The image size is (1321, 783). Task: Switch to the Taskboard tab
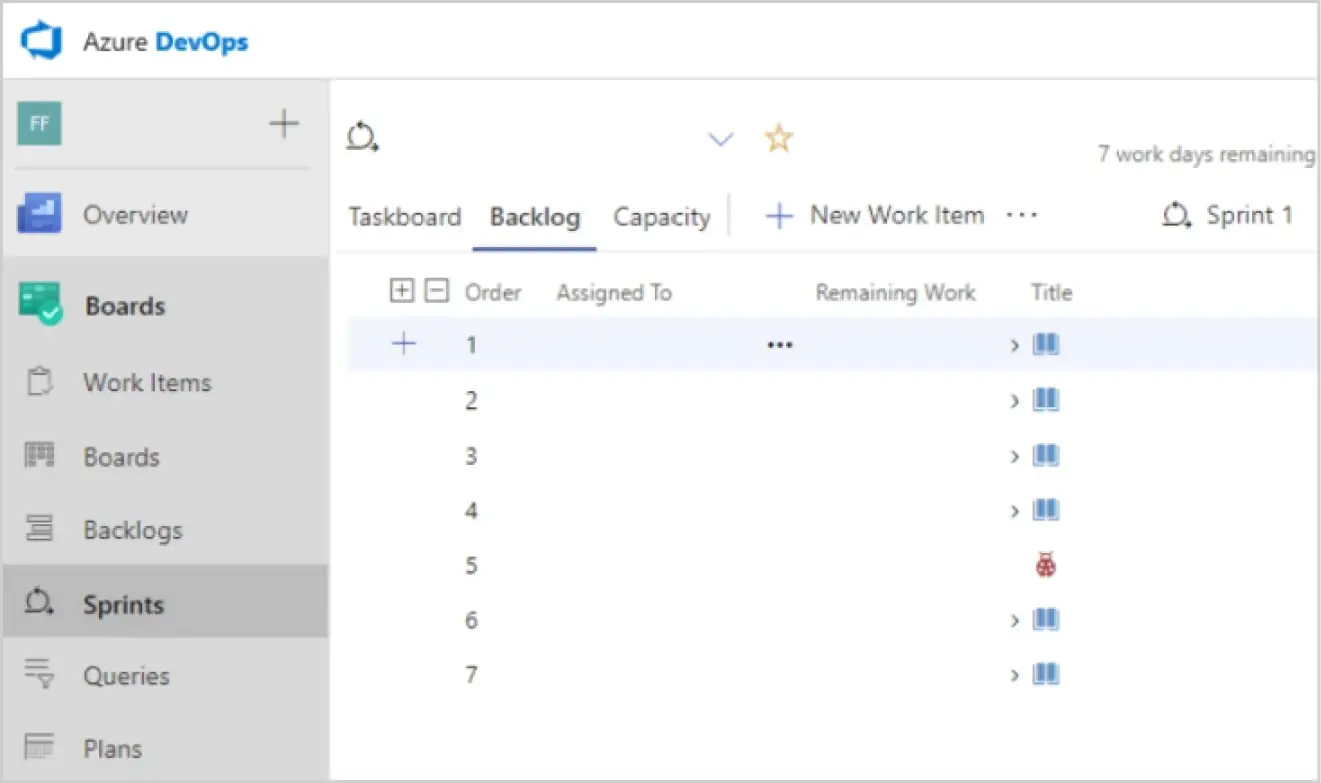click(x=404, y=215)
